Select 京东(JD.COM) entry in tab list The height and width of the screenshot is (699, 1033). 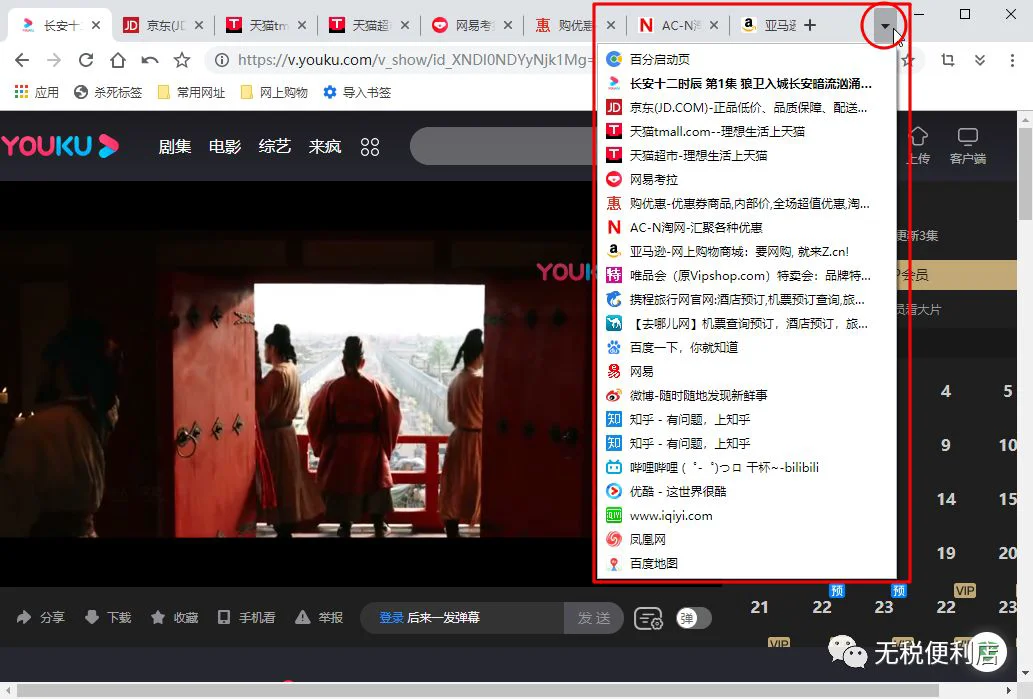click(746, 107)
